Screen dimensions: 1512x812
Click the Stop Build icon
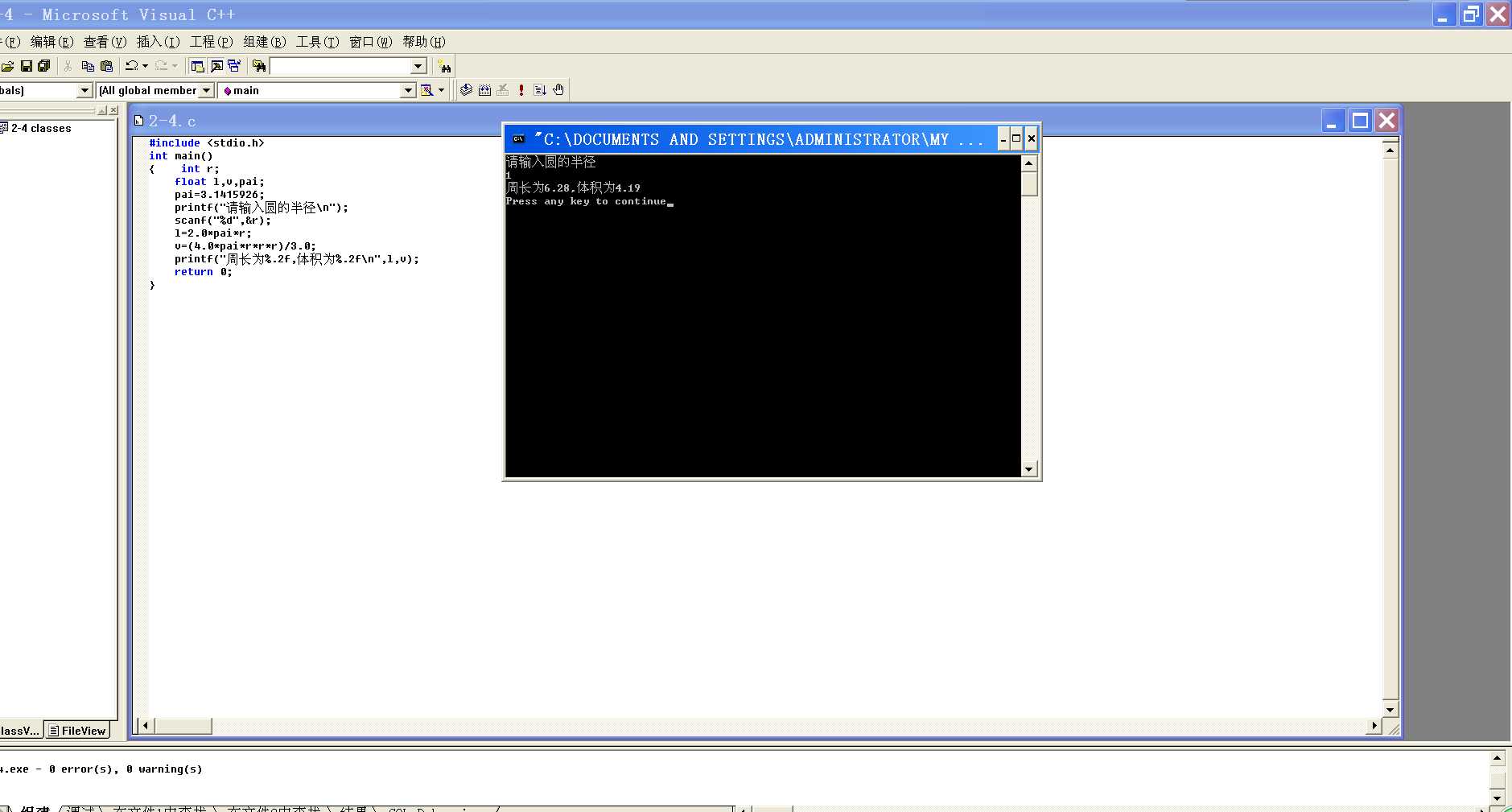[503, 90]
